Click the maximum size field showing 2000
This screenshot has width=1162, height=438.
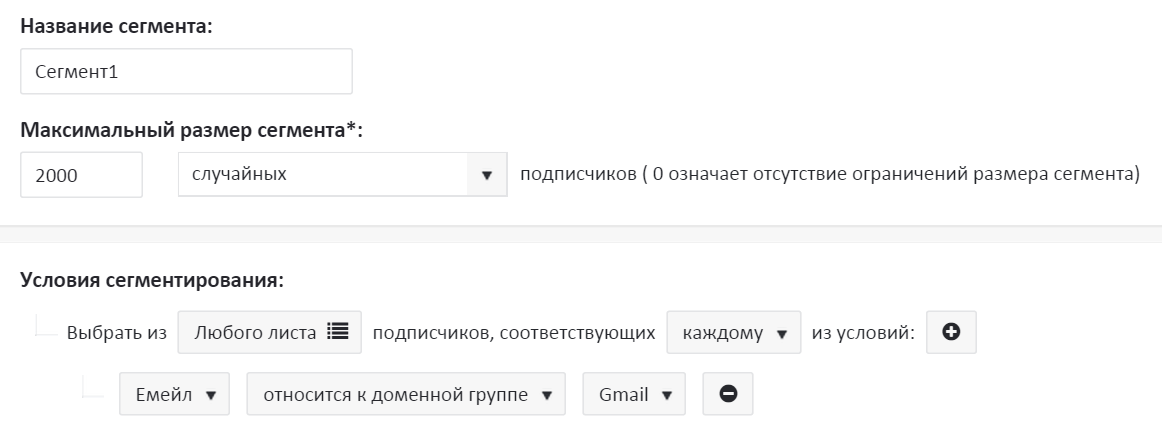coord(82,175)
